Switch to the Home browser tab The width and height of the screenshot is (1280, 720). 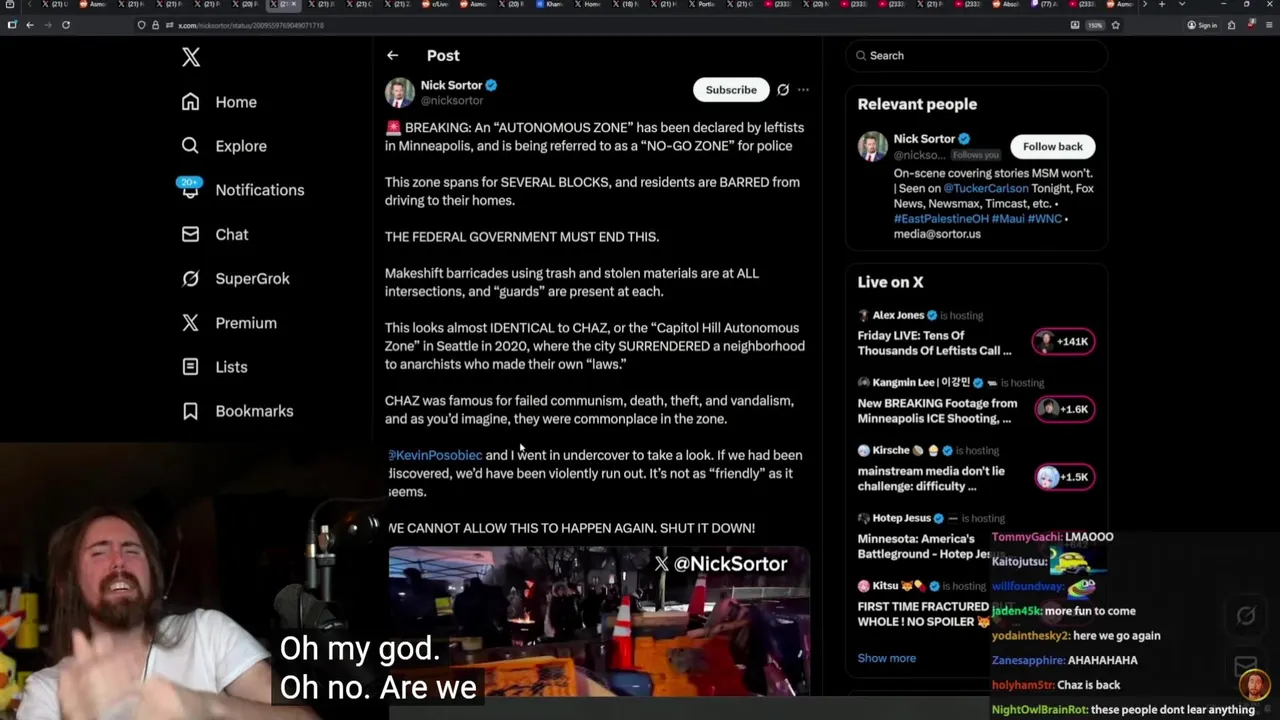coord(587,4)
